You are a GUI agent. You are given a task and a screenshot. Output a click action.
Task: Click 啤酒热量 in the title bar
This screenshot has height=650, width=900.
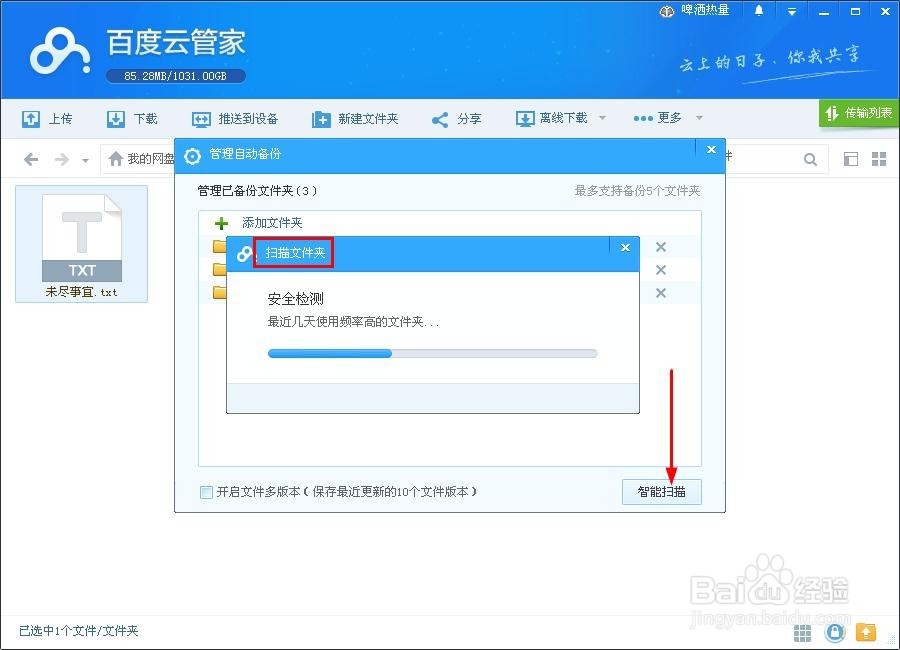click(703, 11)
